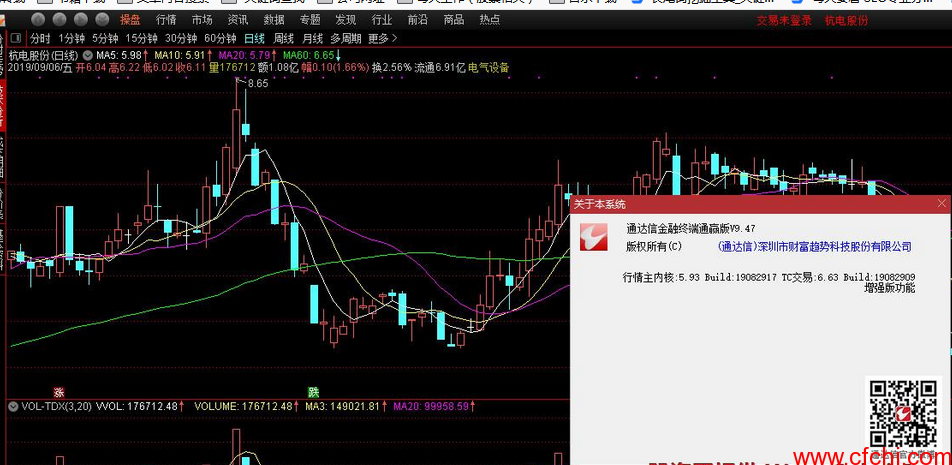This screenshot has height=465, width=952.
Task: Expand 更多 more periods list
Action: tap(382, 39)
